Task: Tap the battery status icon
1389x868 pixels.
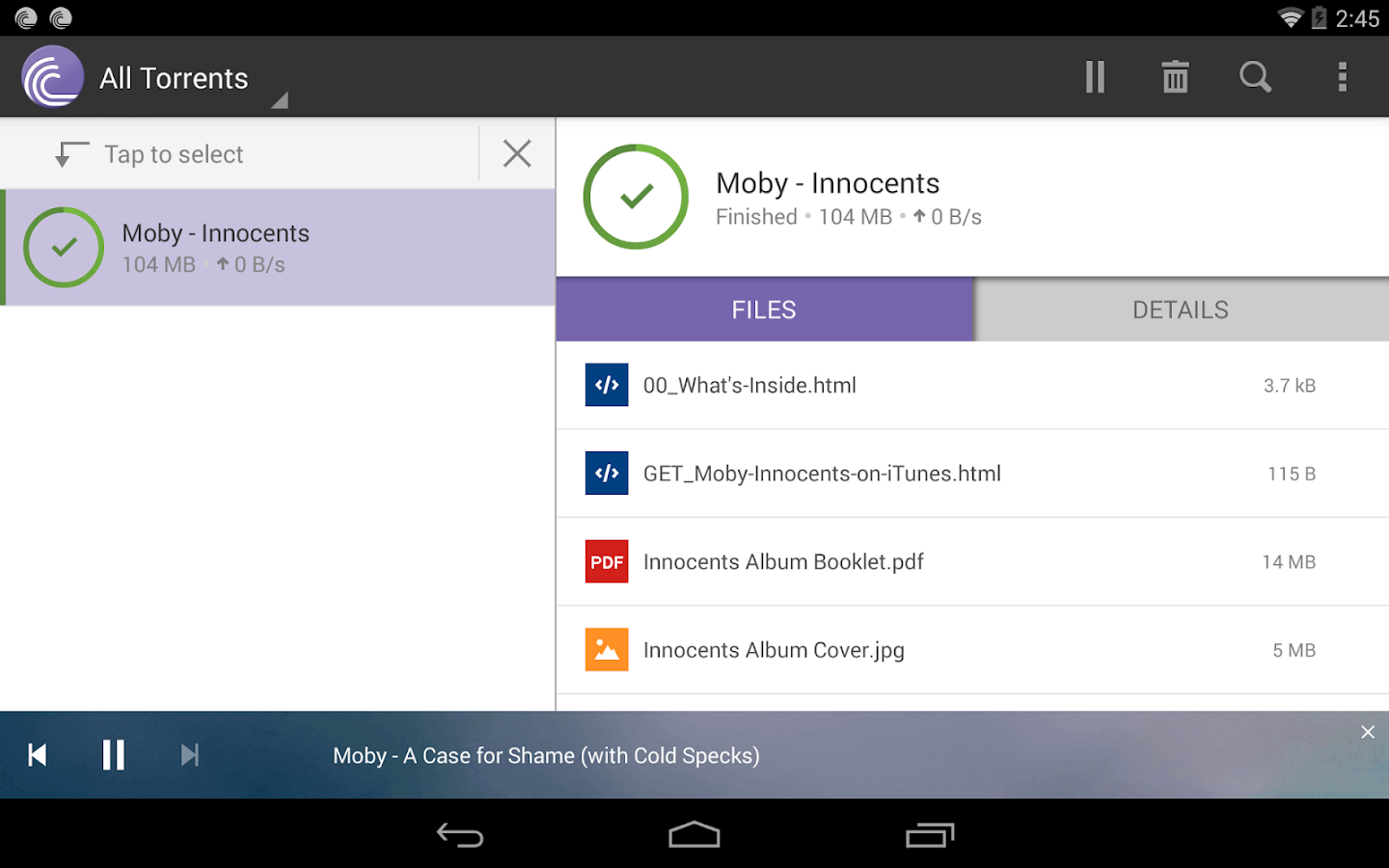Action: [1319, 18]
